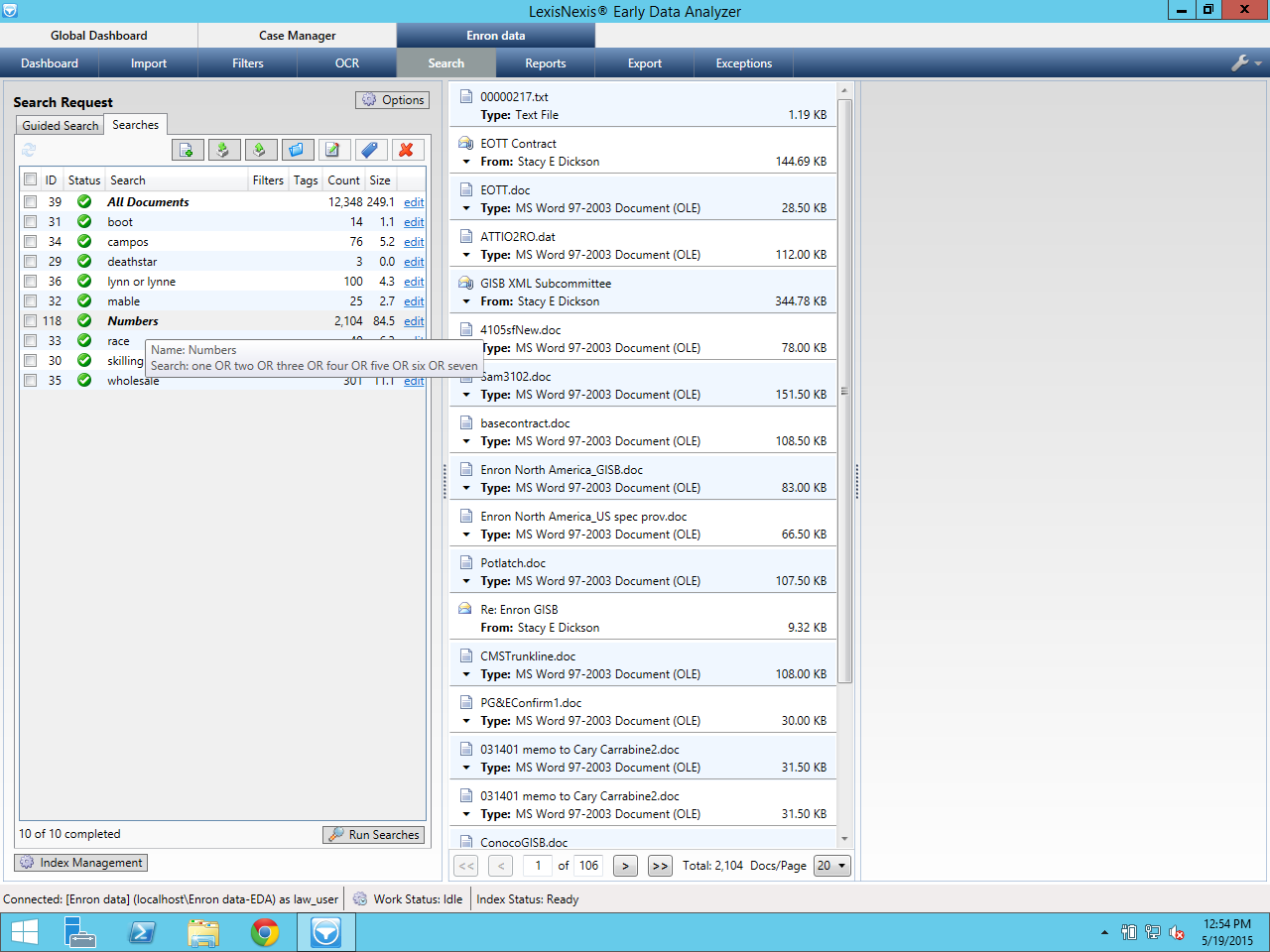This screenshot has width=1270, height=952.
Task: Click the edit search pencil icon
Action: coord(333,150)
